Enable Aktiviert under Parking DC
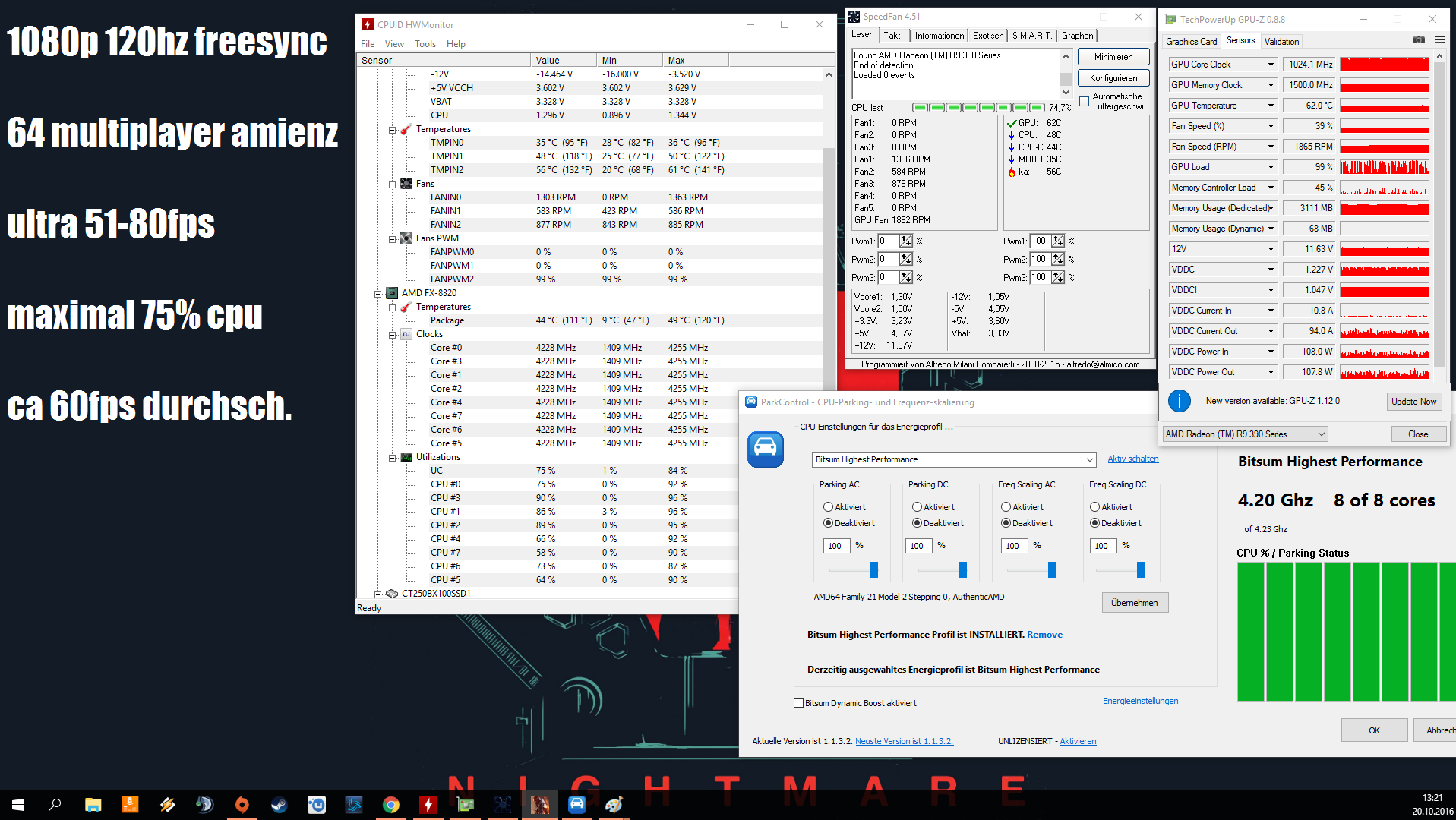This screenshot has height=820, width=1456. coord(917,507)
